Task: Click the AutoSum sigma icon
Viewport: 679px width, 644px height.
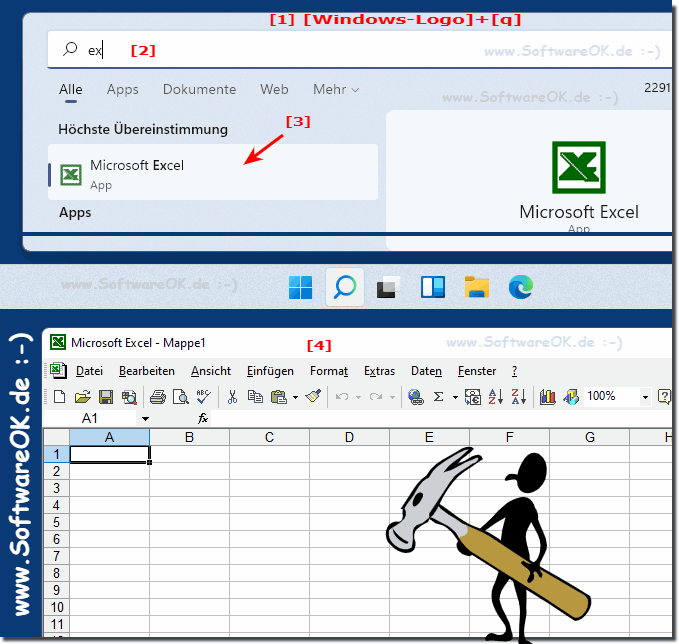Action: point(438,397)
